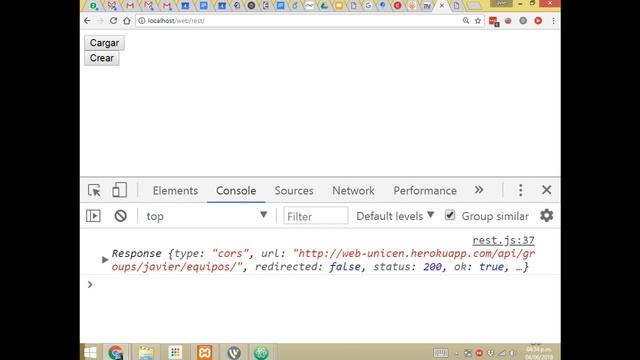Switch to the first Gmail tab
640x360 pixels.
point(130,6)
